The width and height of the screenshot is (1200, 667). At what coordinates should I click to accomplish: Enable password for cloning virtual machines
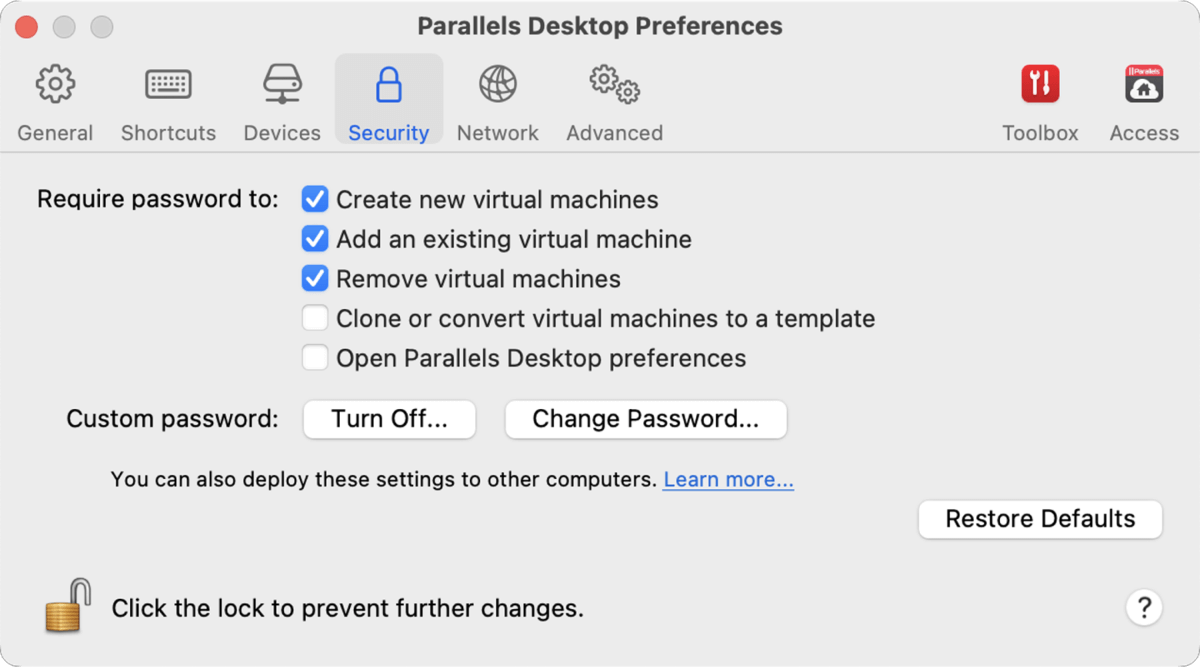point(314,318)
